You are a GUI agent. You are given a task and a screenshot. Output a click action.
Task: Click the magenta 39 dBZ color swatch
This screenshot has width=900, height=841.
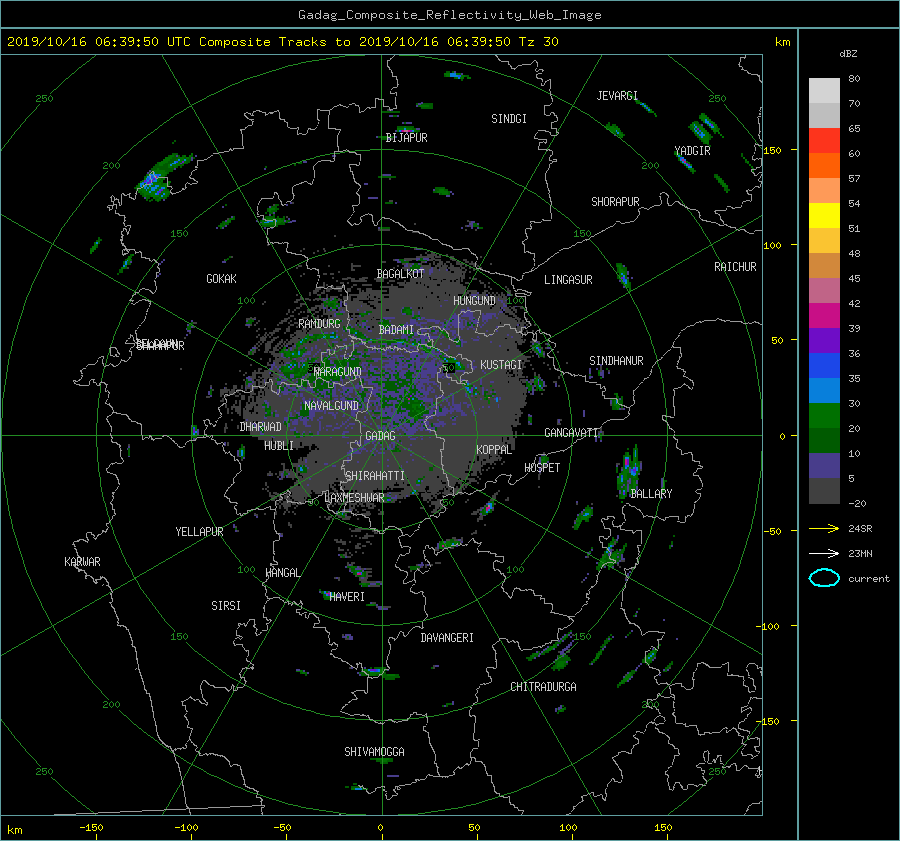pos(824,316)
